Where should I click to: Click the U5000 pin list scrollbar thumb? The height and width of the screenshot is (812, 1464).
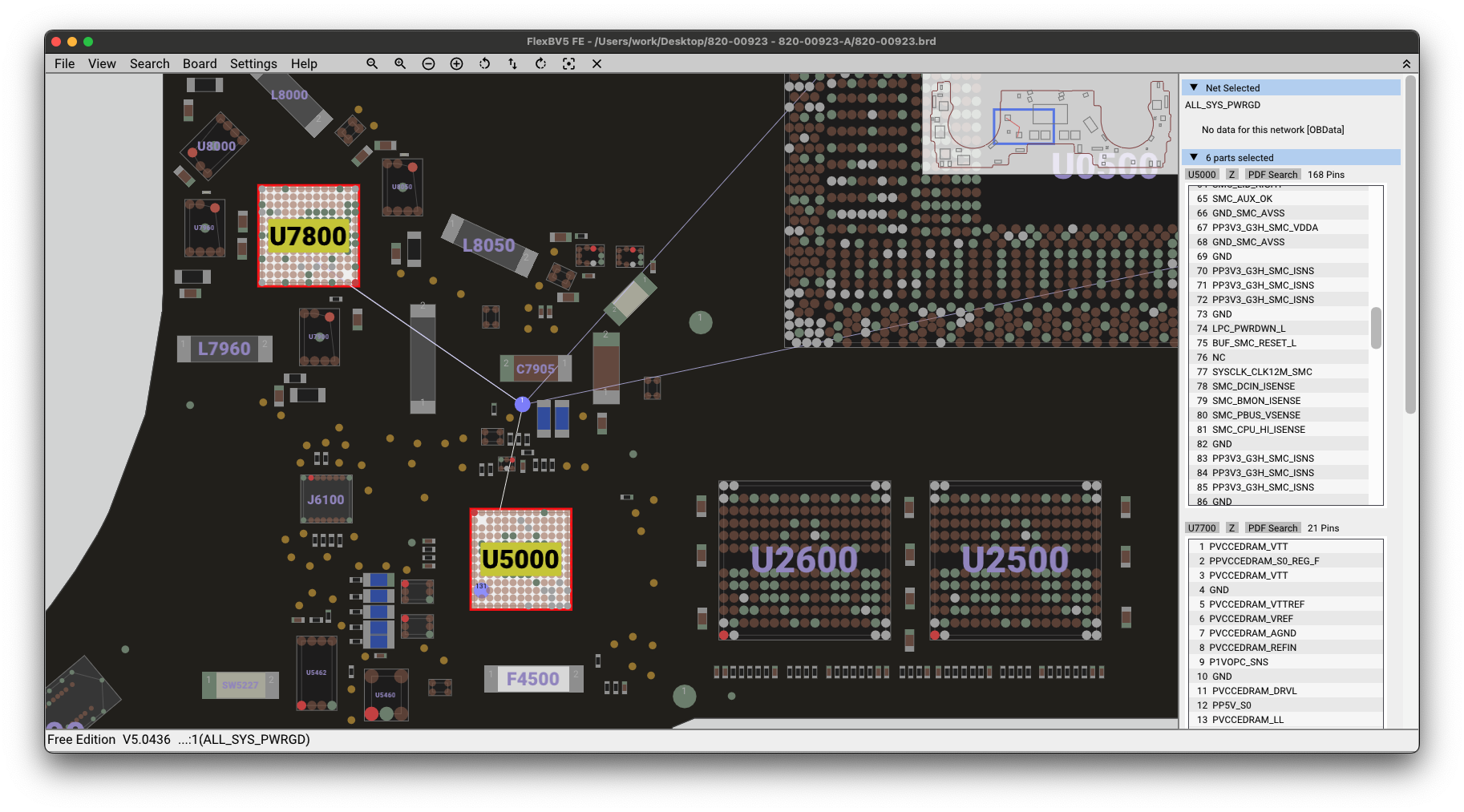click(1376, 328)
